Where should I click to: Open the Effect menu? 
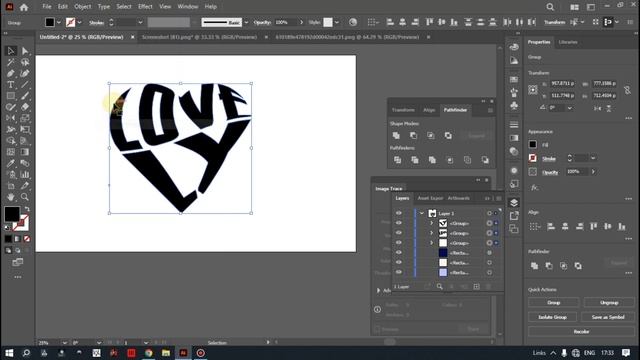pos(145,7)
